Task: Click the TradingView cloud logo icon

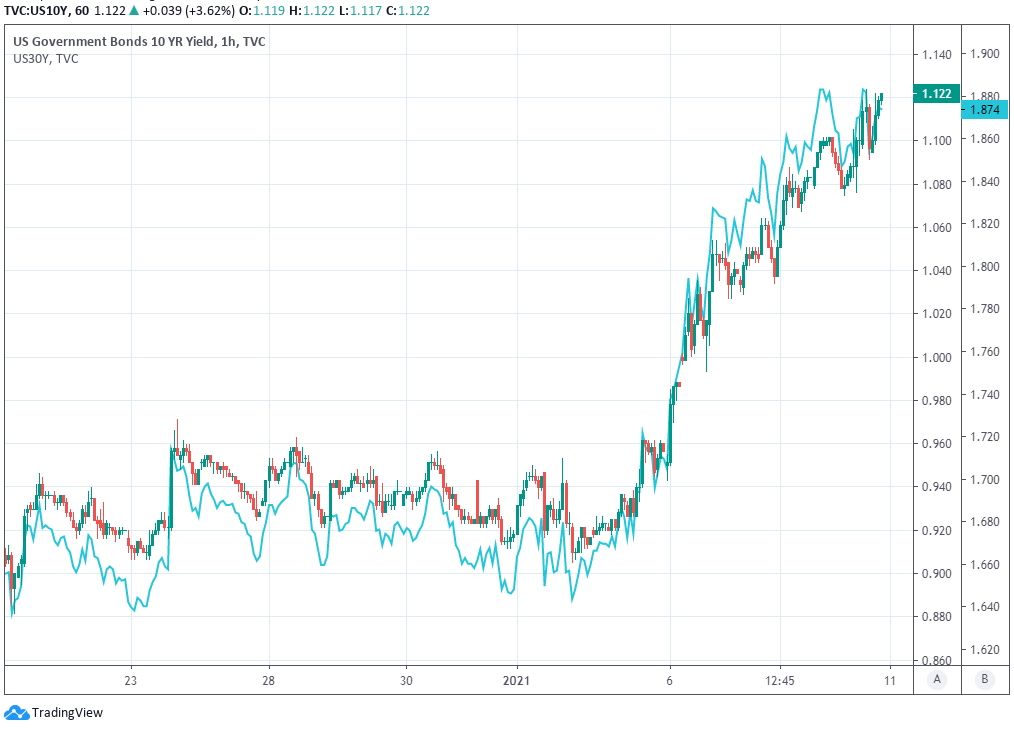Action: click(16, 712)
